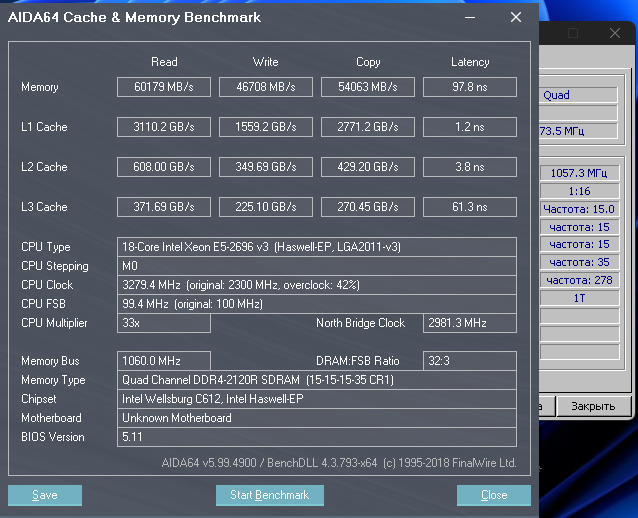Viewport: 638px width, 518px height.
Task: Select Memory Write value 46708 MB/s
Action: (x=266, y=87)
